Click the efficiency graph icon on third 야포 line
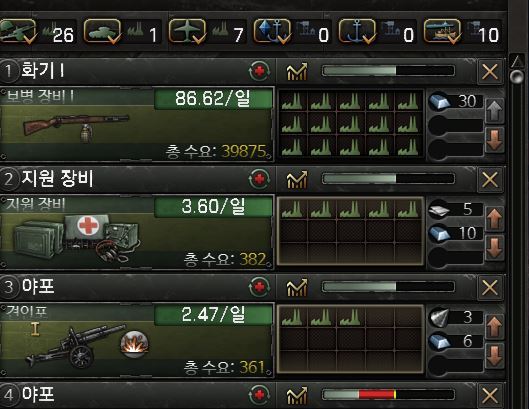Screen dimensions: 529x409 [x=297, y=287]
